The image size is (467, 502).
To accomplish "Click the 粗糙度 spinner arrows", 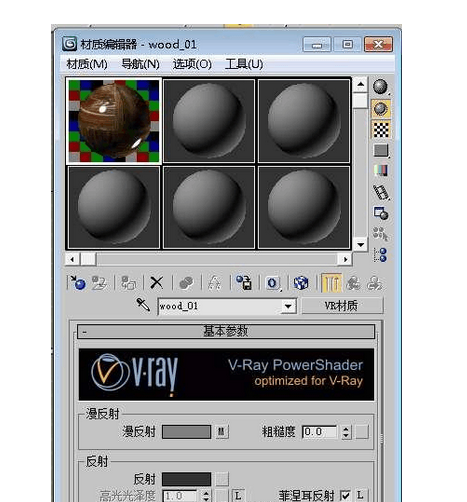I will pyautogui.click(x=346, y=432).
